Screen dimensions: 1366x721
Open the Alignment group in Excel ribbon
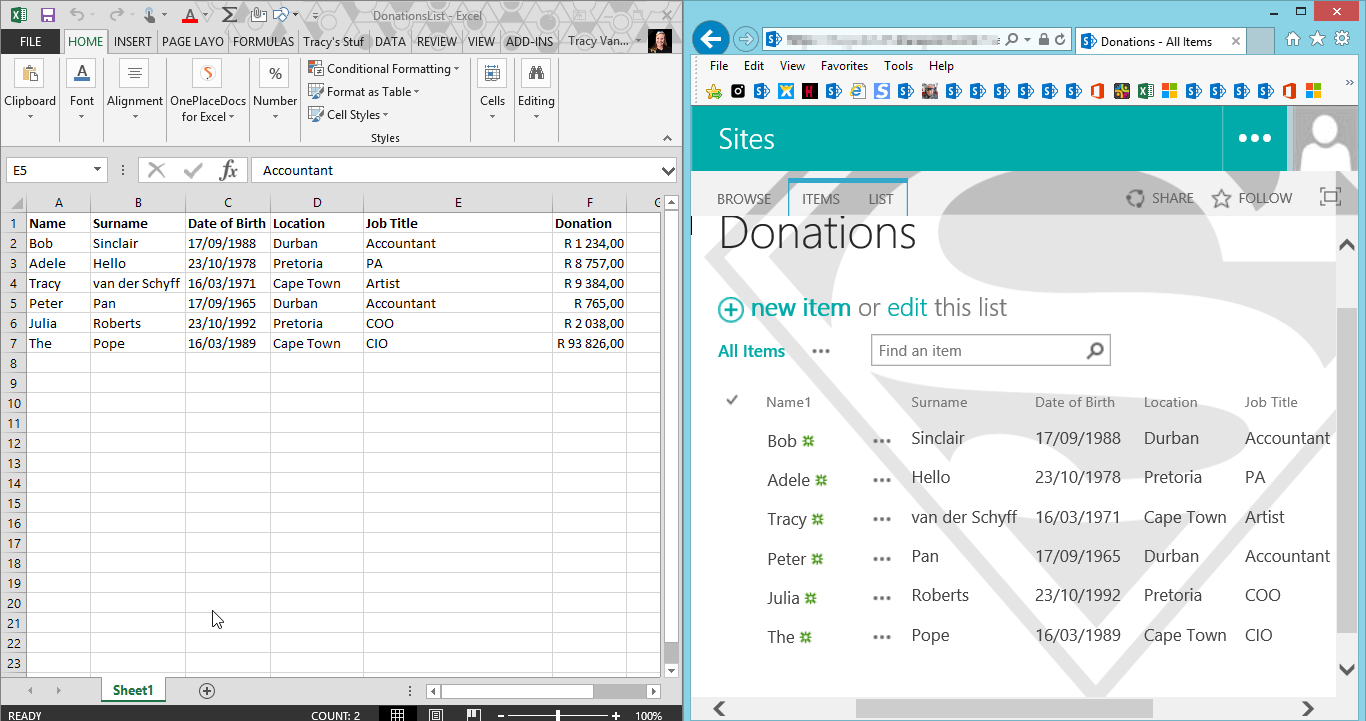pyautogui.click(x=135, y=90)
